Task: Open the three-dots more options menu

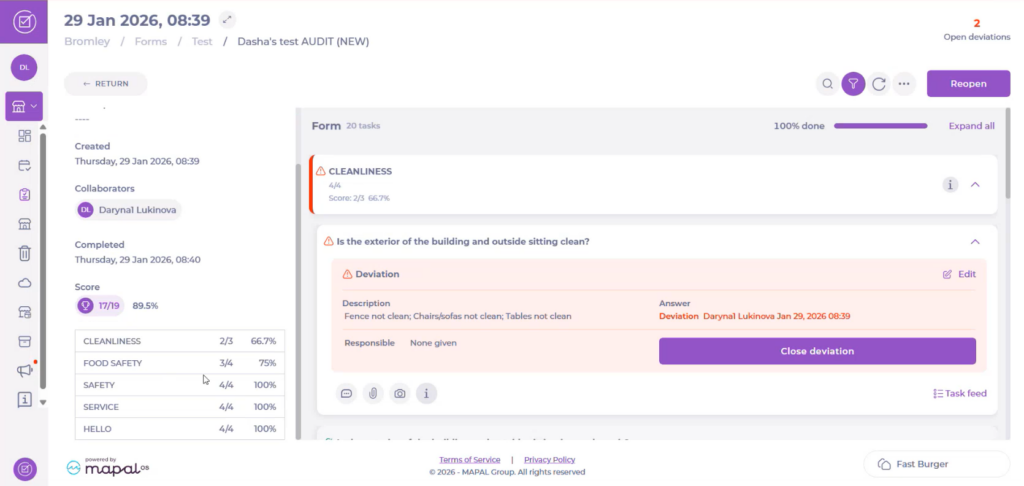Action: pos(904,84)
